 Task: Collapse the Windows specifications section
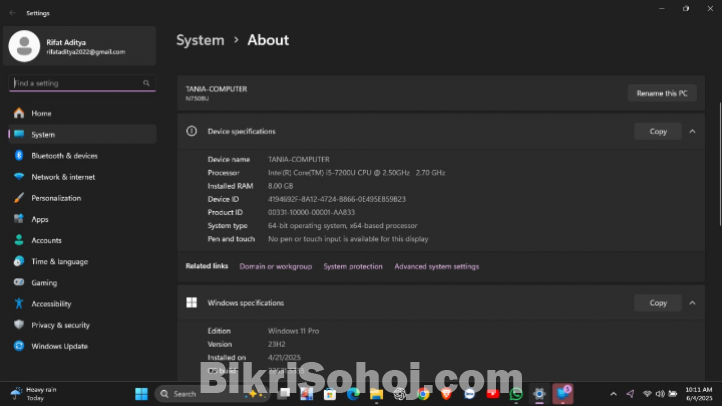pos(692,303)
